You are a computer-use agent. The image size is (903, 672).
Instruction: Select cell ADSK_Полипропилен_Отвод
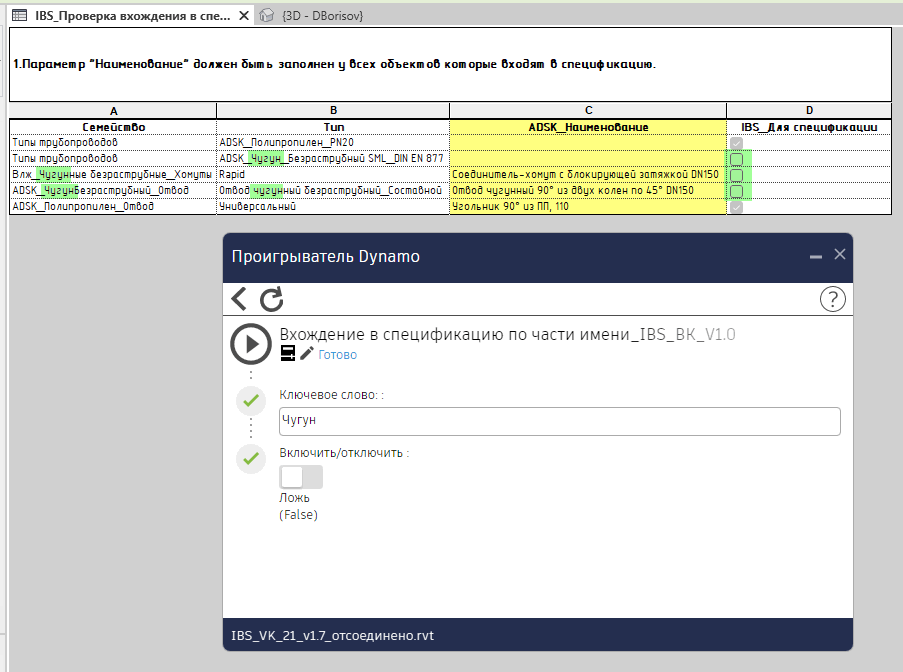click(113, 207)
